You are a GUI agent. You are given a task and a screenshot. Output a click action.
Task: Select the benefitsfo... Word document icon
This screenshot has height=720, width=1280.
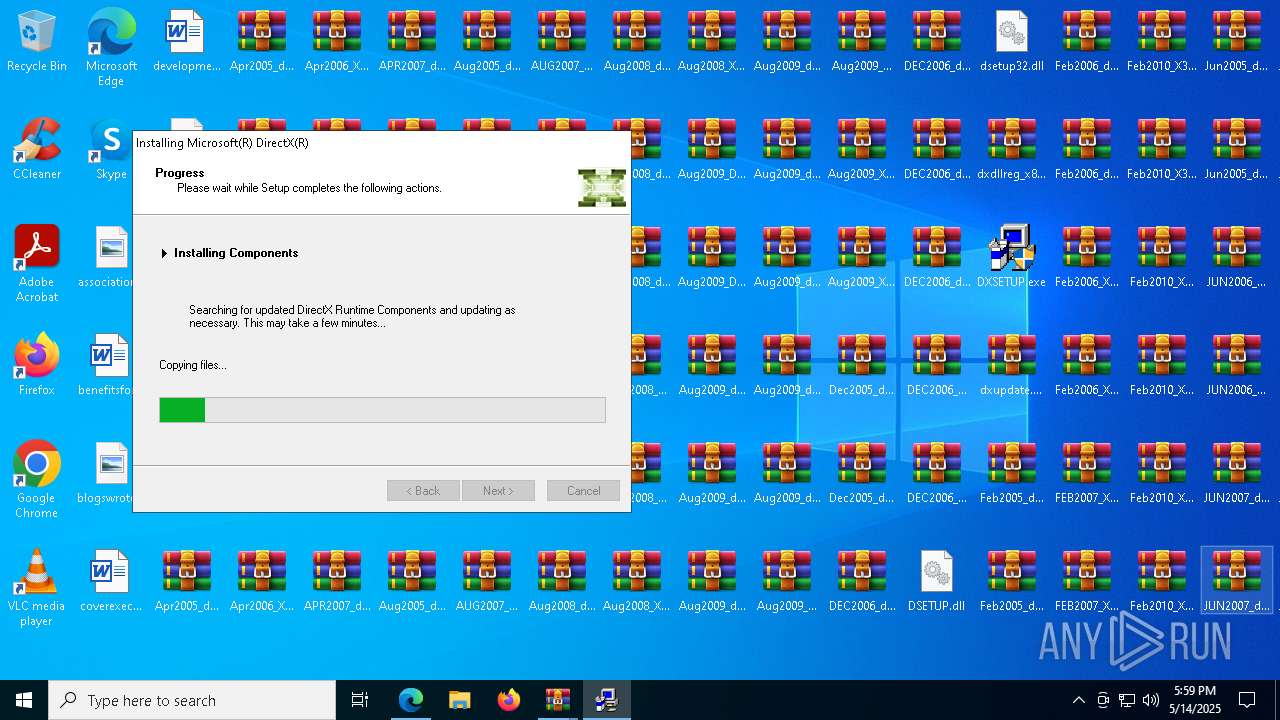pos(108,366)
